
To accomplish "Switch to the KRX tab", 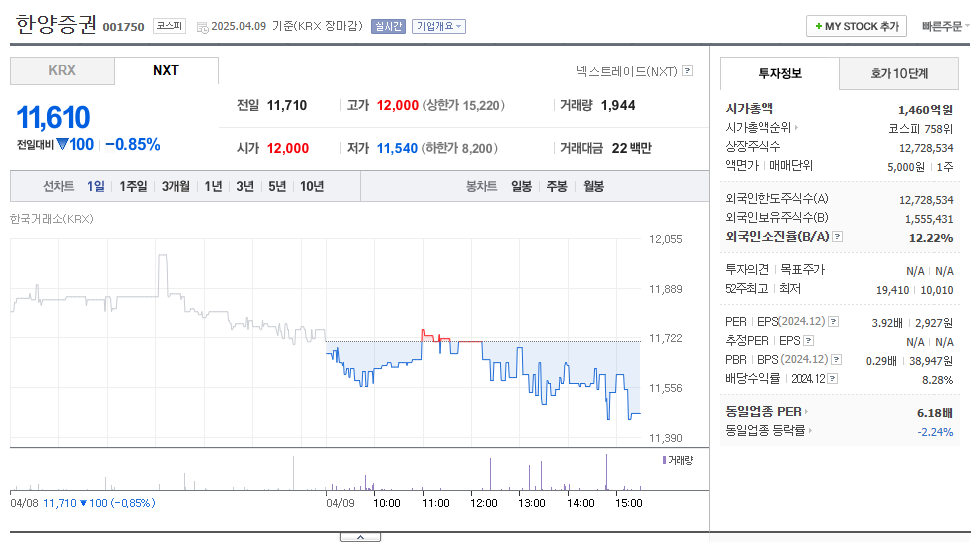I will pyautogui.click(x=62, y=71).
